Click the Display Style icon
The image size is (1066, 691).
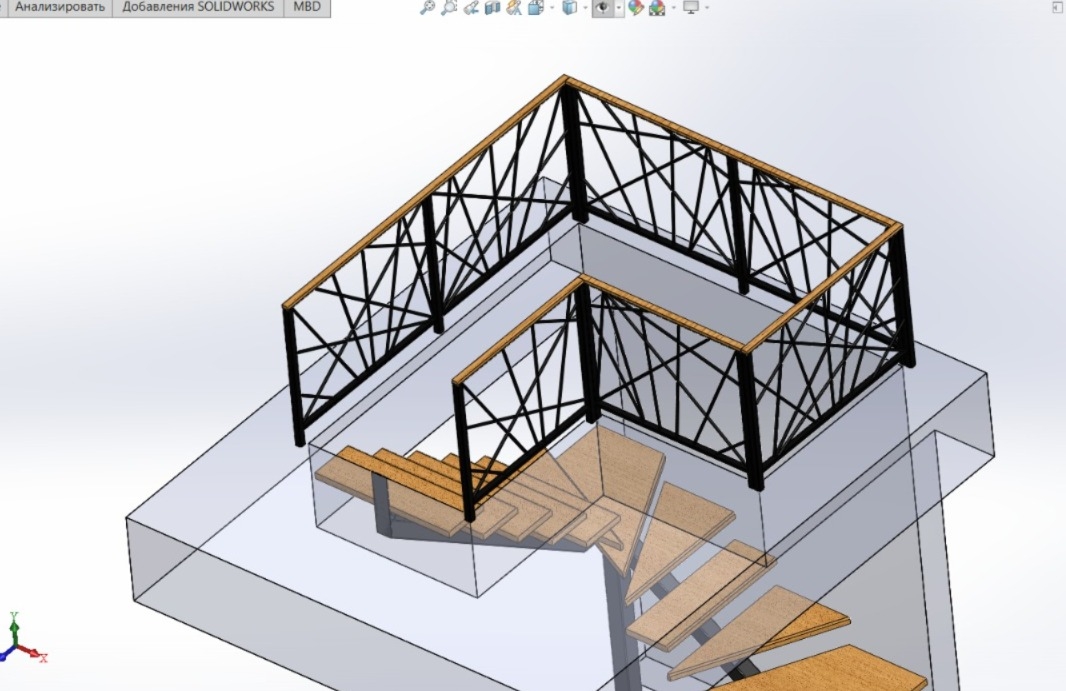(569, 8)
